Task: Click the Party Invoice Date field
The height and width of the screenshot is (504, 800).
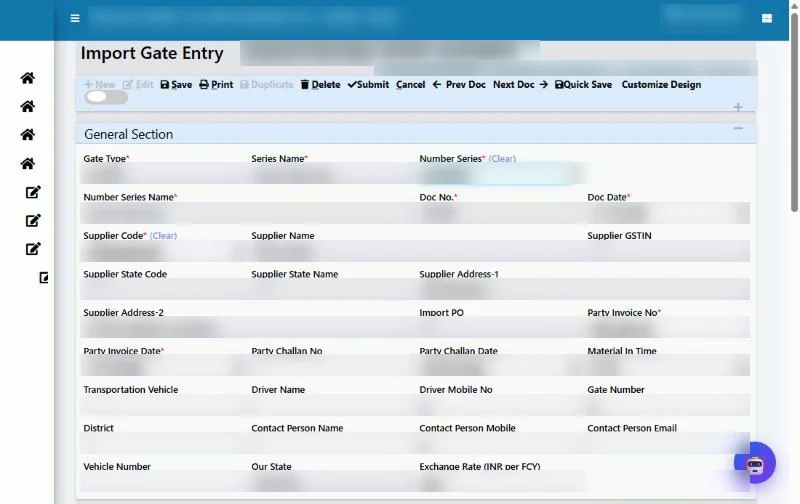Action: click(163, 367)
